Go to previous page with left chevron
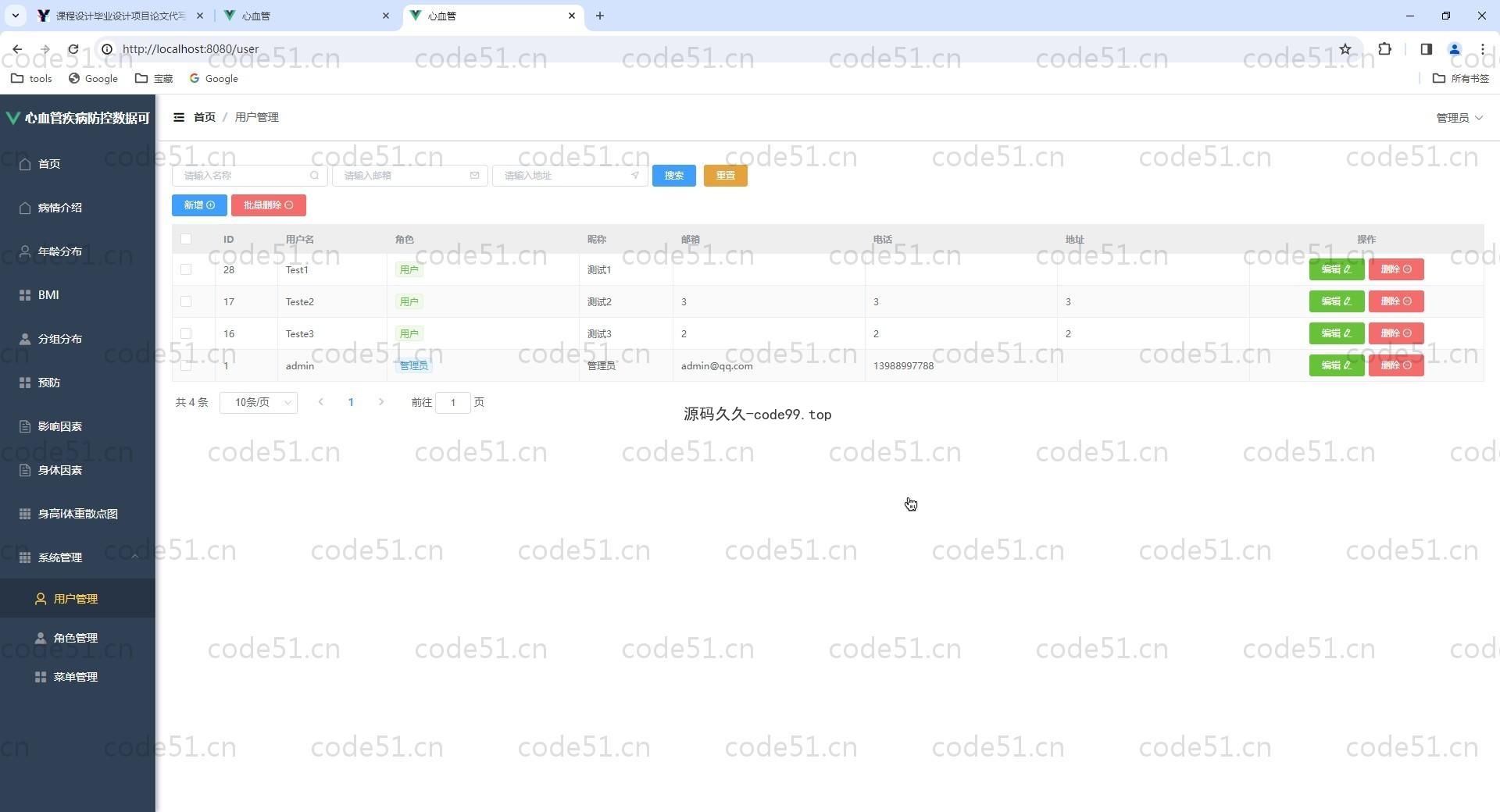 click(320, 402)
